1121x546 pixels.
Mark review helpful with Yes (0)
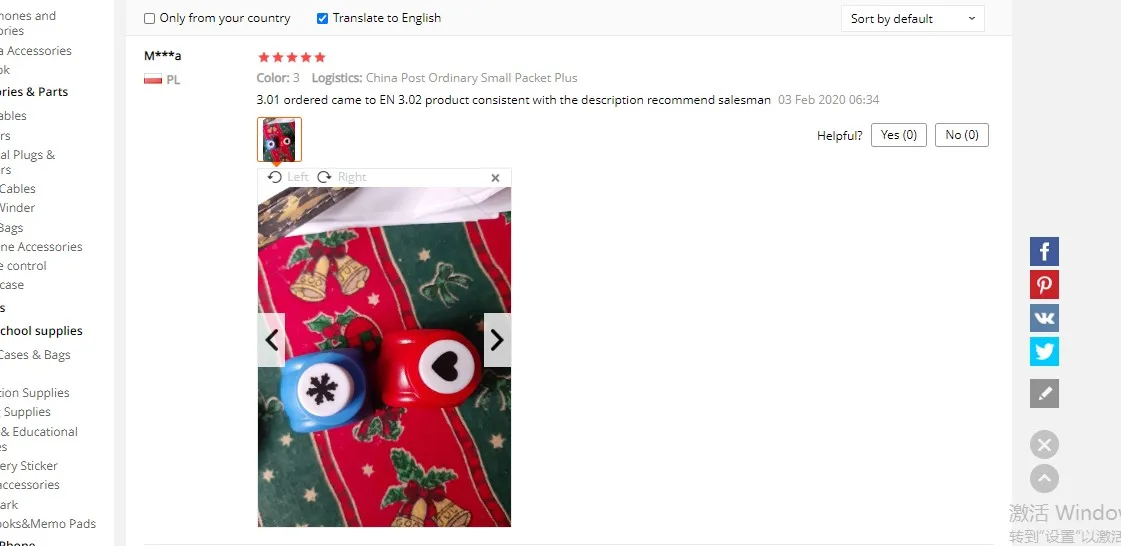pyautogui.click(x=899, y=135)
